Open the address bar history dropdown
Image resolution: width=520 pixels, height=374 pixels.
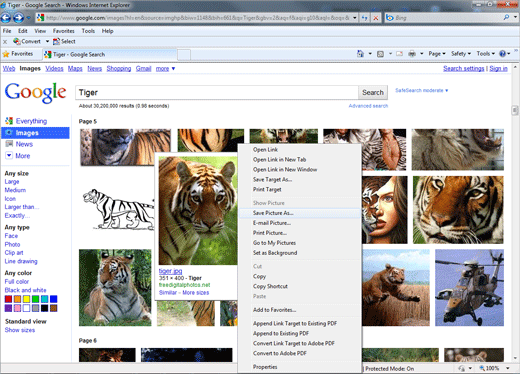pyautogui.click(x=355, y=18)
